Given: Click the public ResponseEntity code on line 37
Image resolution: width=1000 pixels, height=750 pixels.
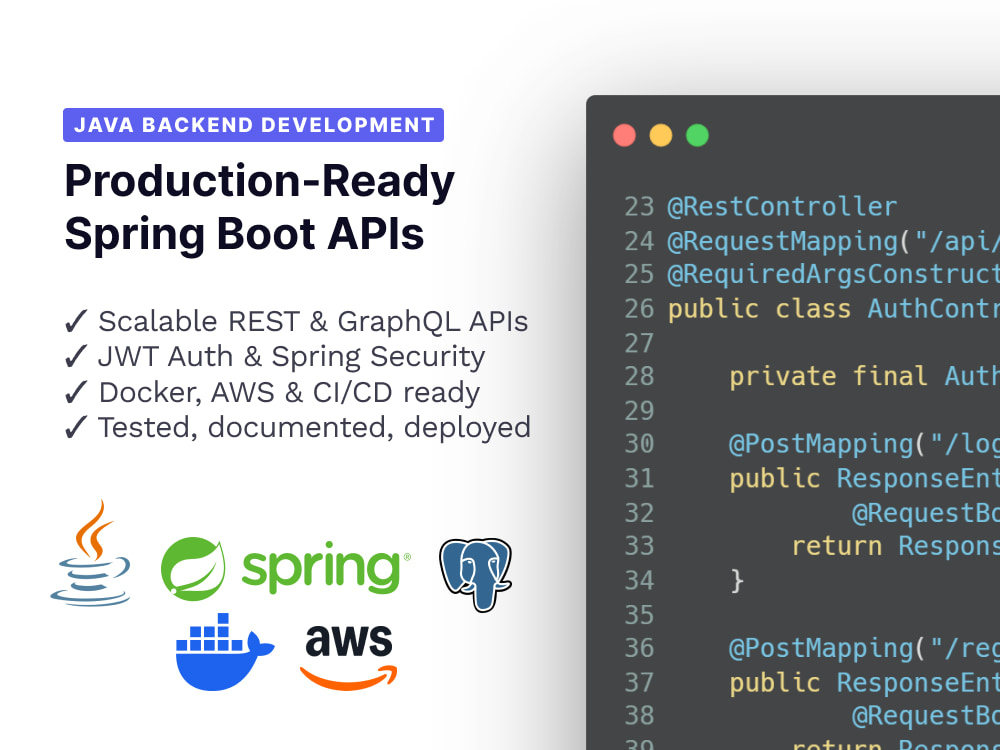Looking at the screenshot, I should click(x=864, y=682).
